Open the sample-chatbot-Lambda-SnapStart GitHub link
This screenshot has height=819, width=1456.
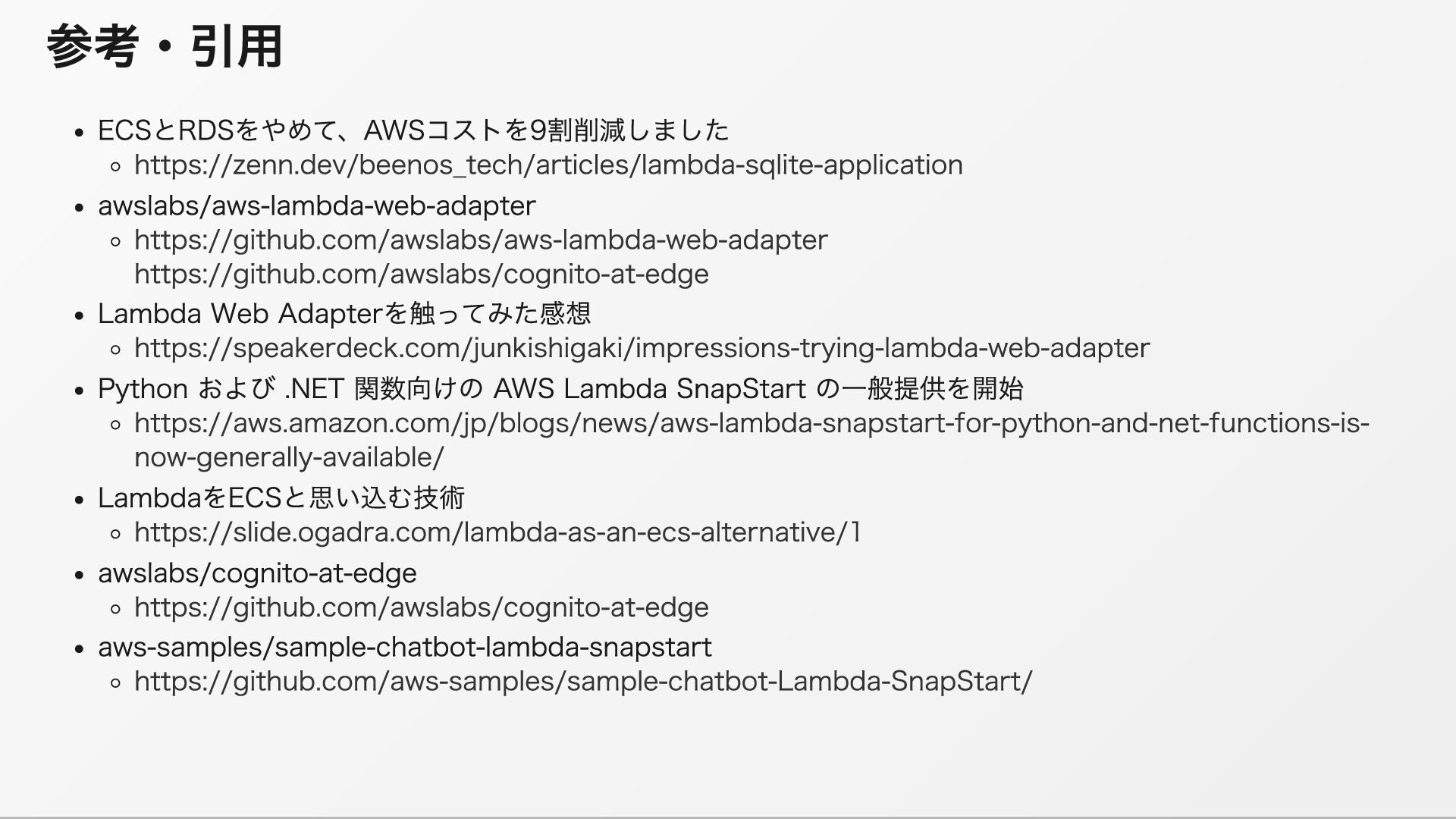[x=583, y=682]
